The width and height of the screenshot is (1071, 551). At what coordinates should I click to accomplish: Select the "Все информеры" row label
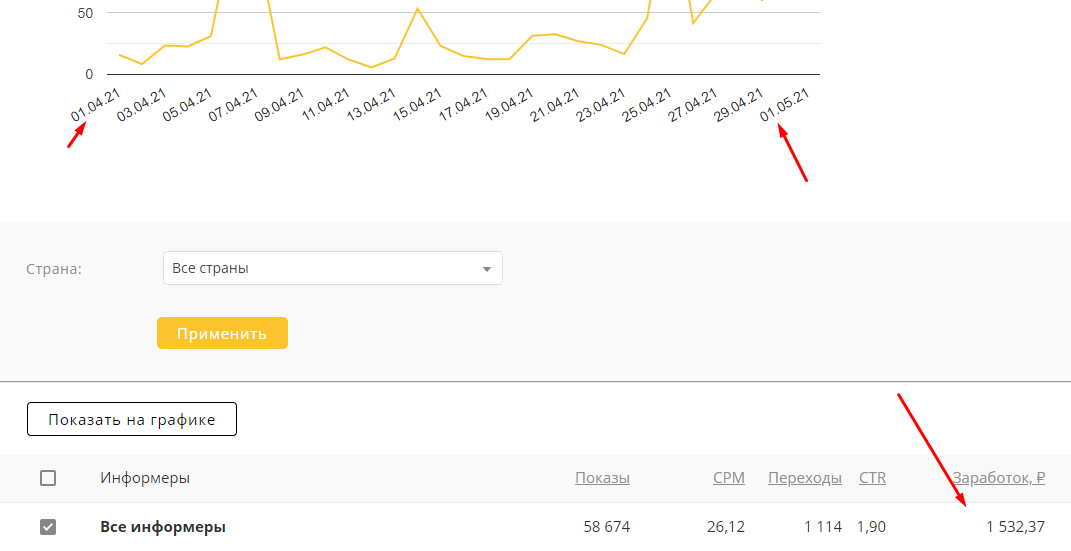pyautogui.click(x=163, y=527)
